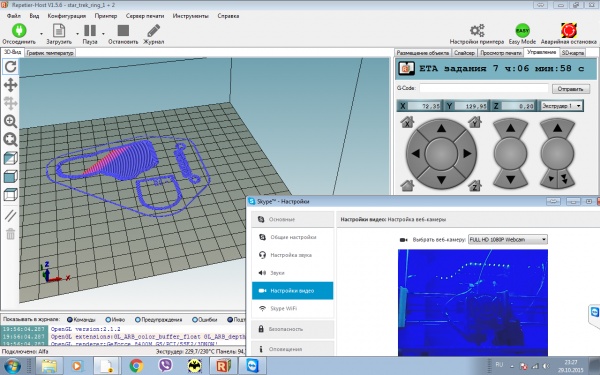The height and width of the screenshot is (375, 600).
Task: Open the Экструдер 1 dropdown
Action: coord(561,106)
